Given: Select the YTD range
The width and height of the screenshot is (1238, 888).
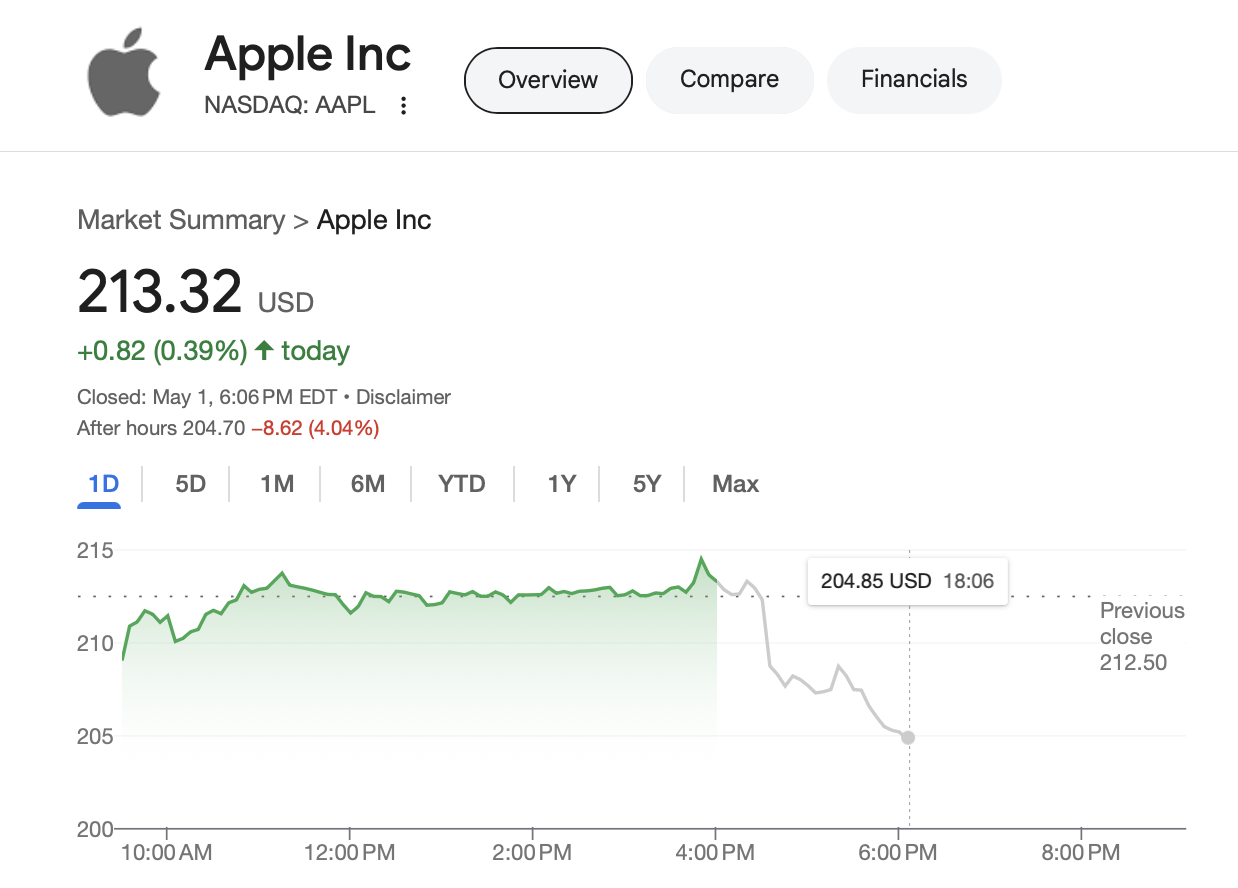Looking at the screenshot, I should coord(462,484).
